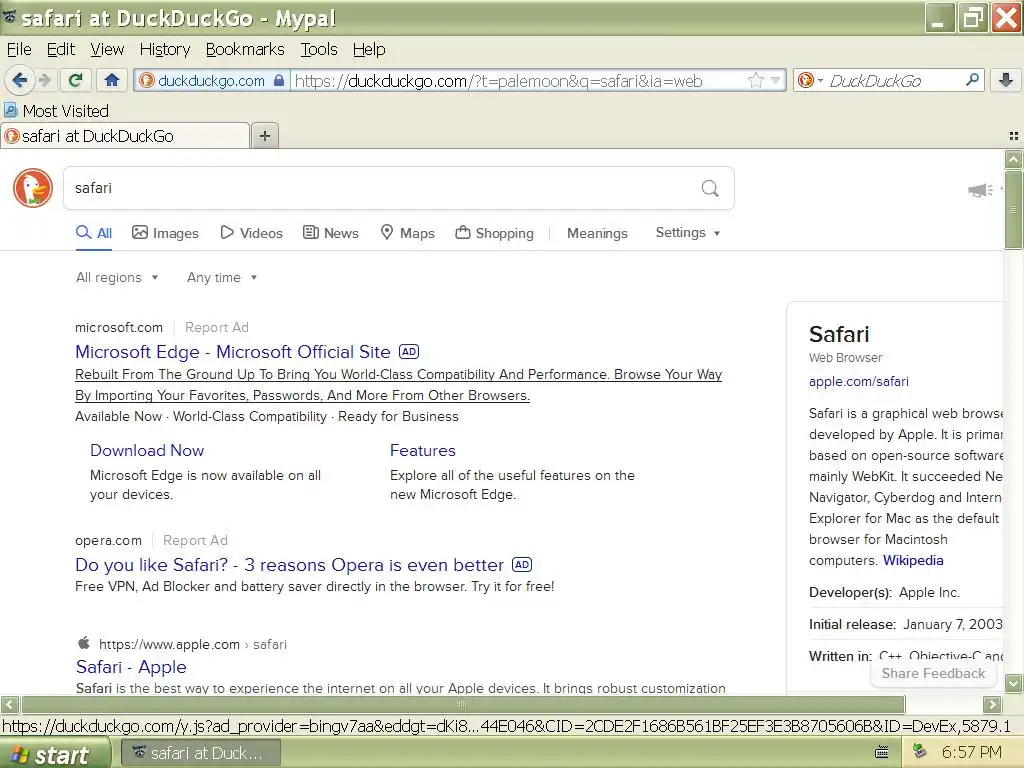Open the Meanings section
The image size is (1024, 768).
coord(597,233)
